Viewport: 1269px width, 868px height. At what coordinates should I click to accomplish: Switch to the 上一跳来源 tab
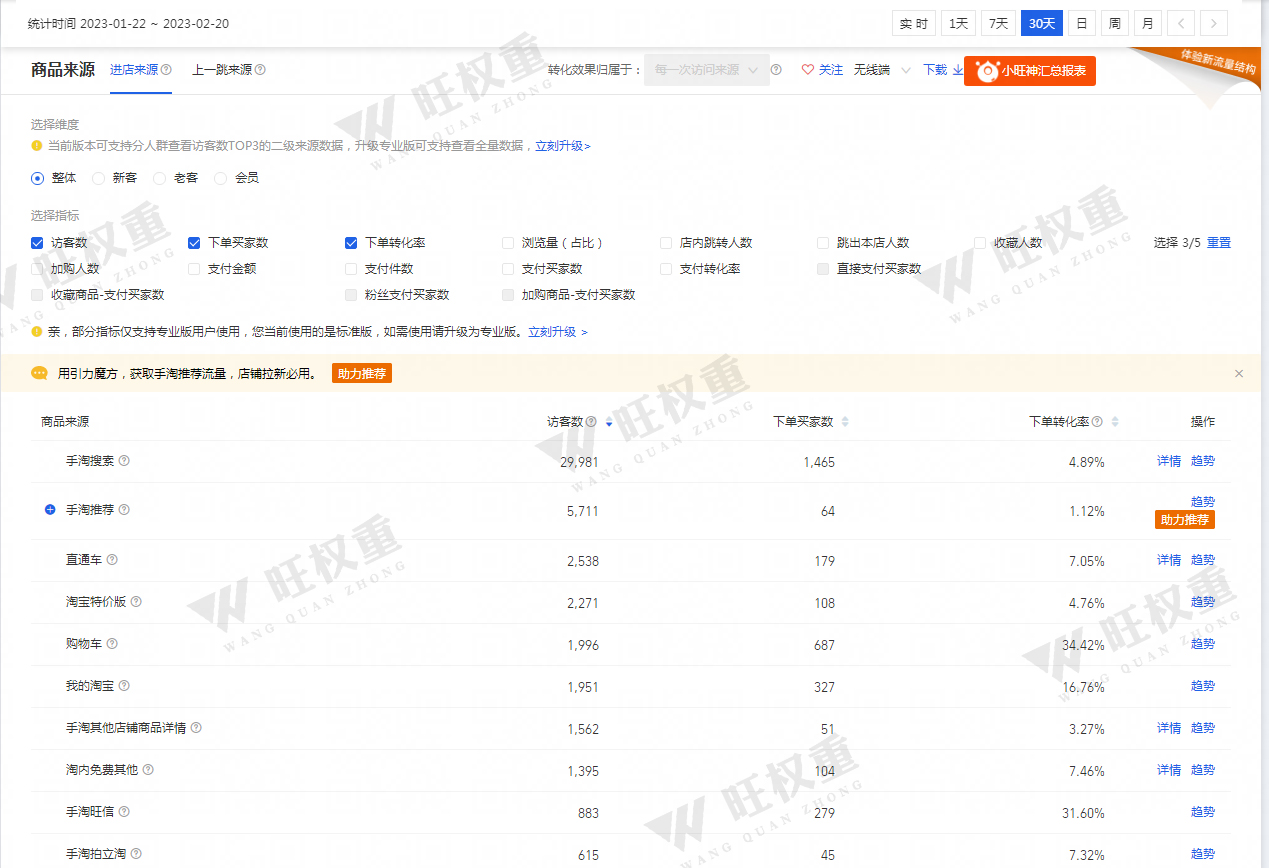pos(222,70)
